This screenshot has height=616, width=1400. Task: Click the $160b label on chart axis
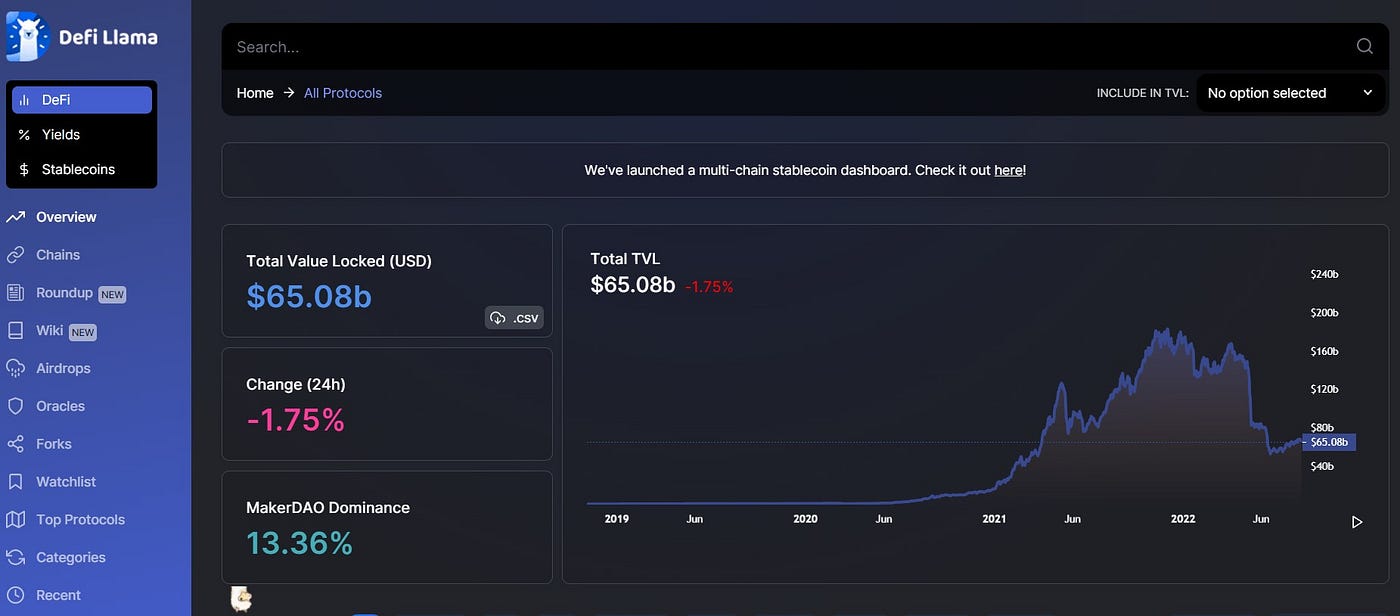click(1324, 351)
